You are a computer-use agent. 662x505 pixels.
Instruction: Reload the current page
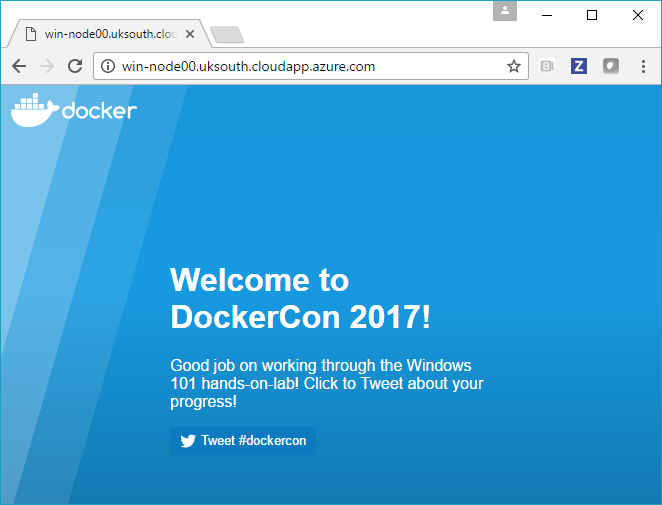(75, 66)
